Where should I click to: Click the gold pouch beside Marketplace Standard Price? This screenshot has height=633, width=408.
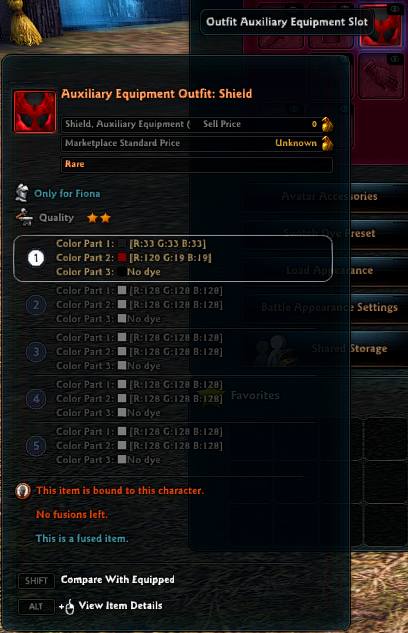(327, 143)
